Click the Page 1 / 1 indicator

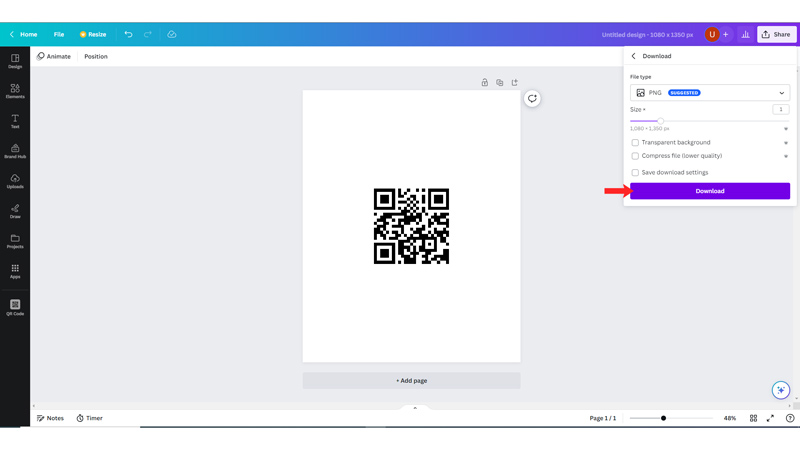click(603, 418)
